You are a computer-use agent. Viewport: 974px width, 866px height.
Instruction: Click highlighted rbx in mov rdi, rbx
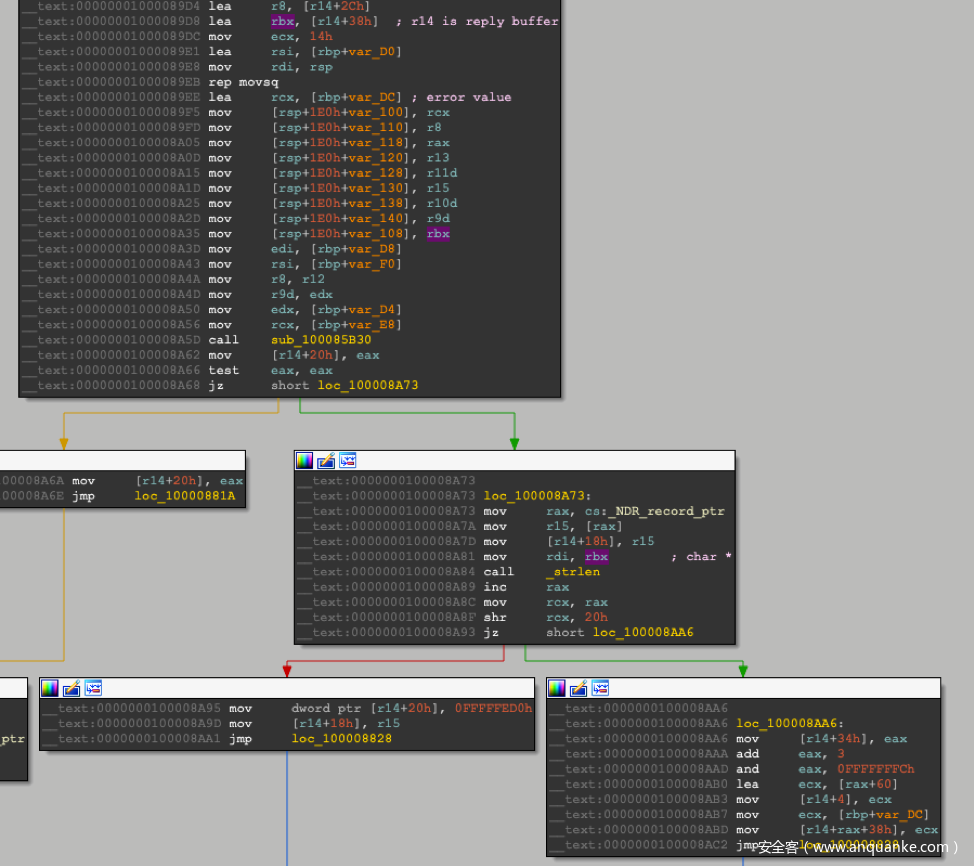pos(597,557)
